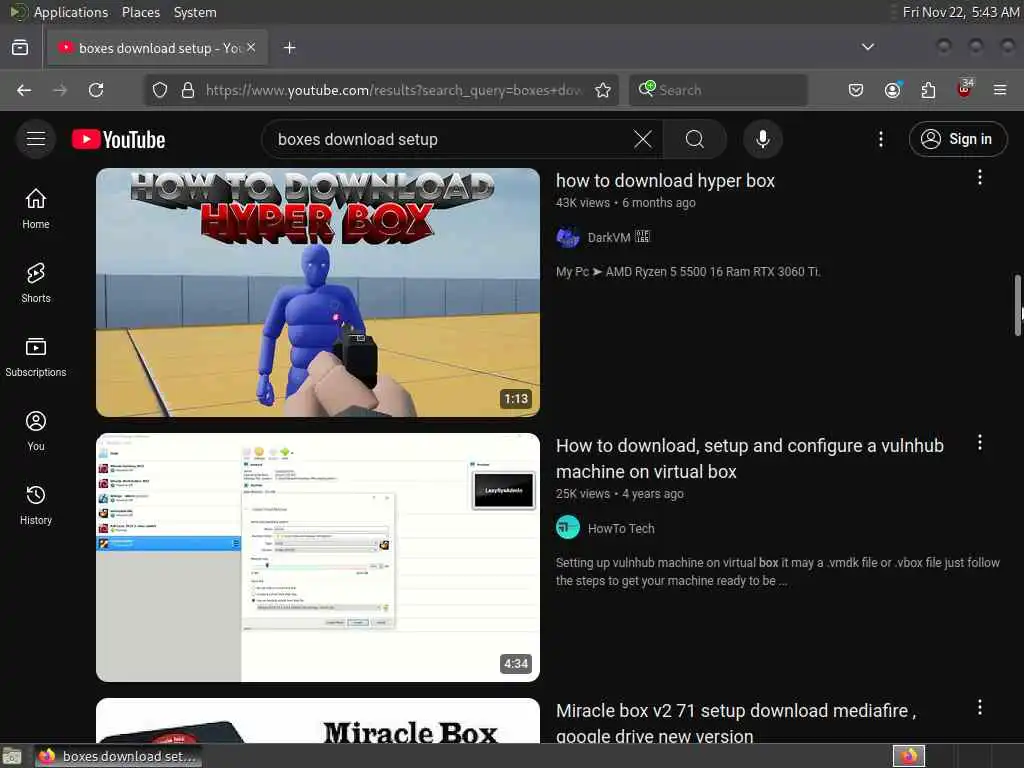The width and height of the screenshot is (1024, 768).
Task: Open the YouTube guide hamburger menu
Action: point(36,139)
